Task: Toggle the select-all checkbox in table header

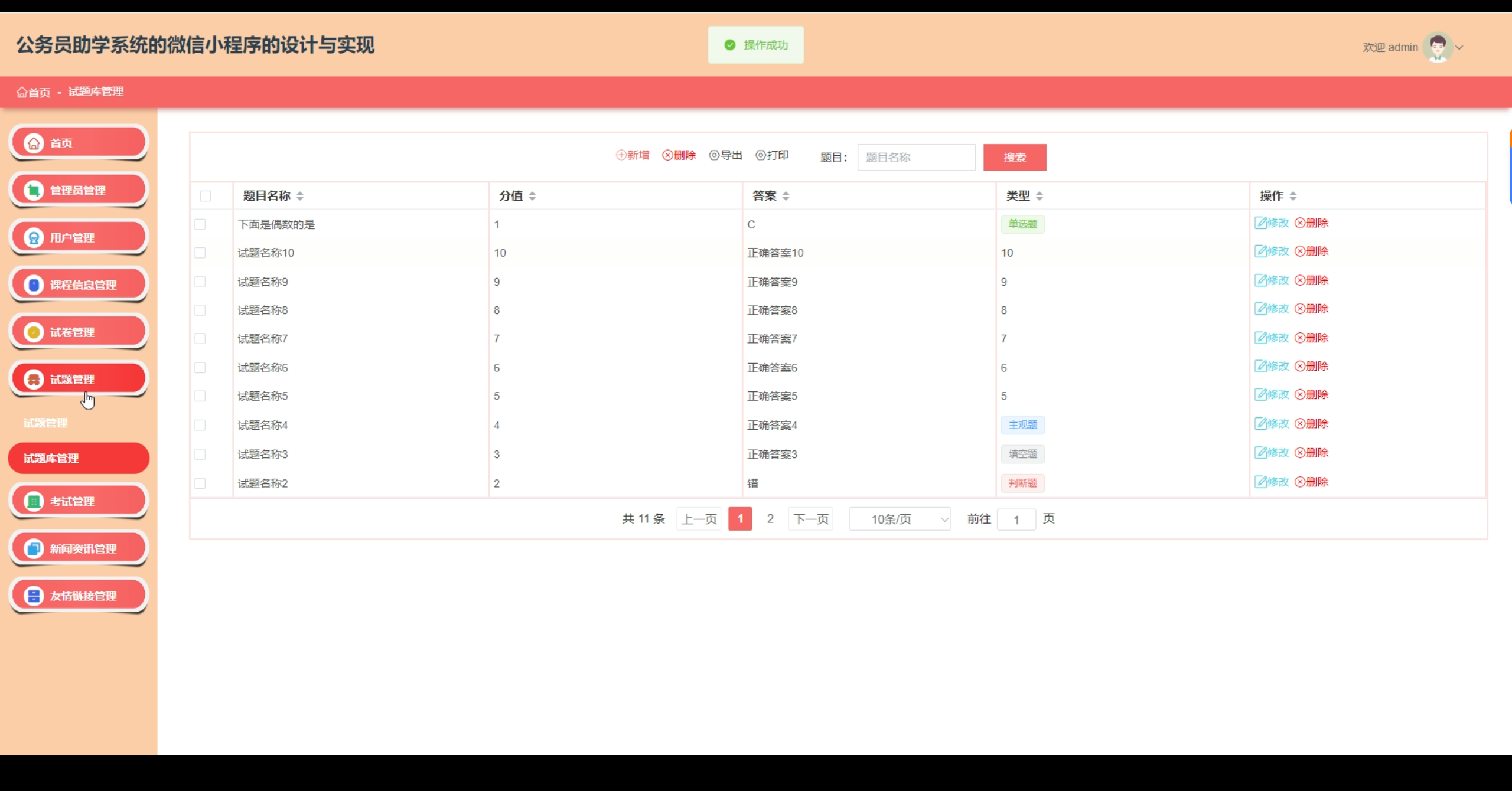Action: click(206, 196)
